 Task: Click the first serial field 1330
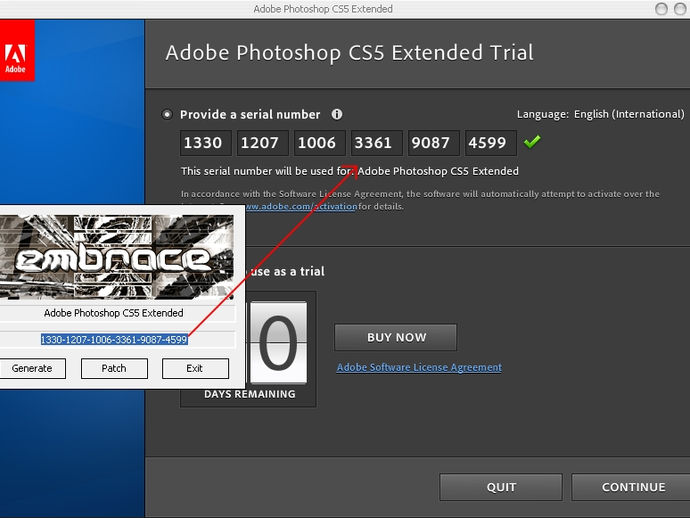pos(206,143)
